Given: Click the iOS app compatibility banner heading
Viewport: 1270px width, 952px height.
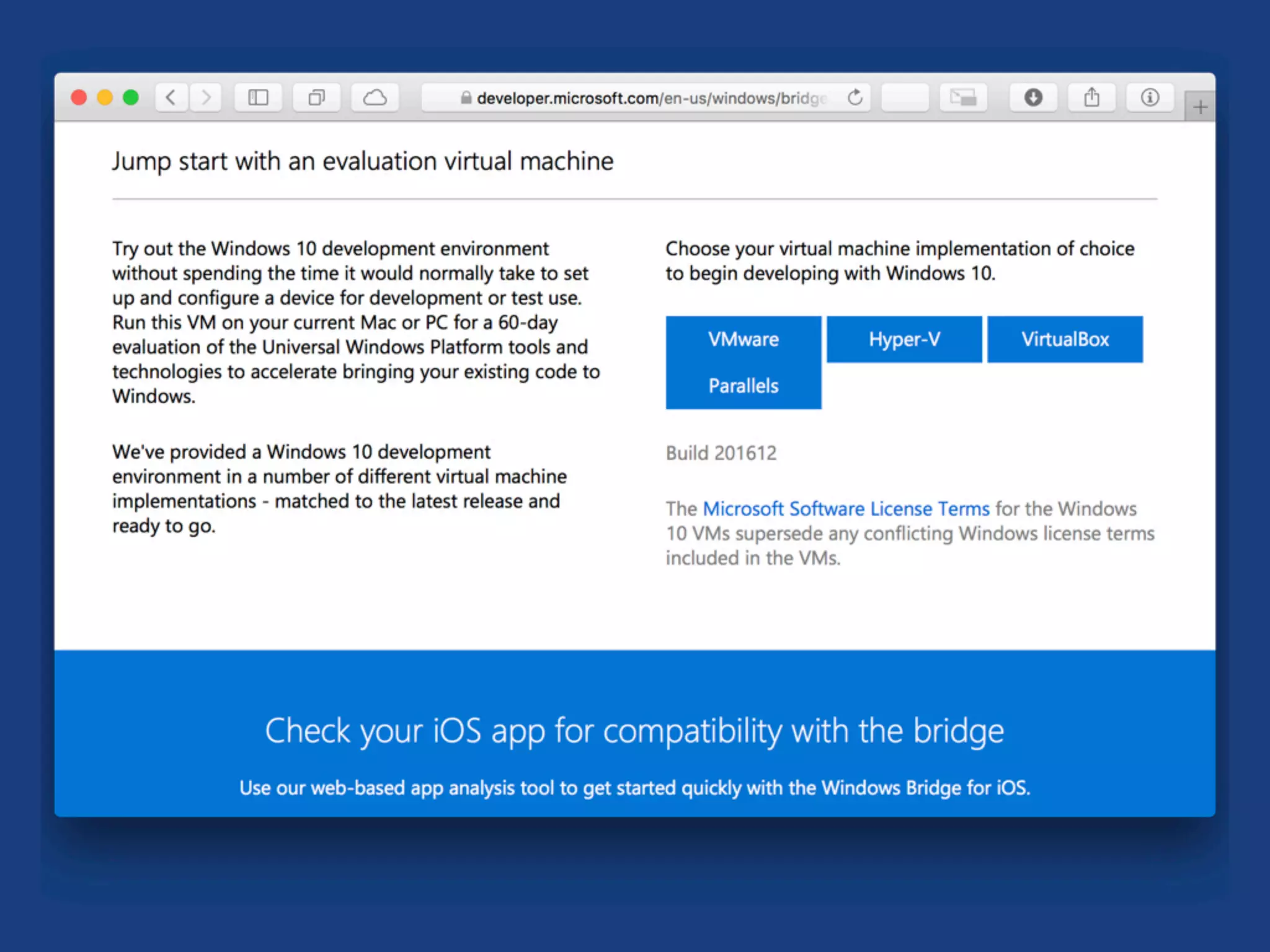Looking at the screenshot, I should (x=634, y=731).
